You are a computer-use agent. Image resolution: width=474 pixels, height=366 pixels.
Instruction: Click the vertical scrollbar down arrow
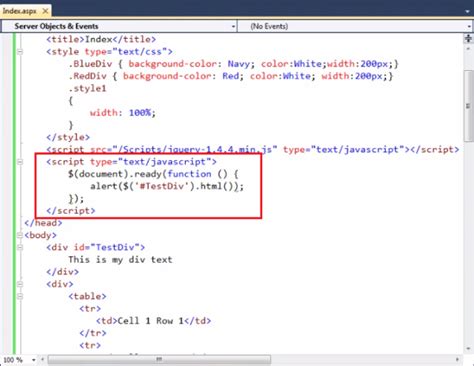(468, 349)
